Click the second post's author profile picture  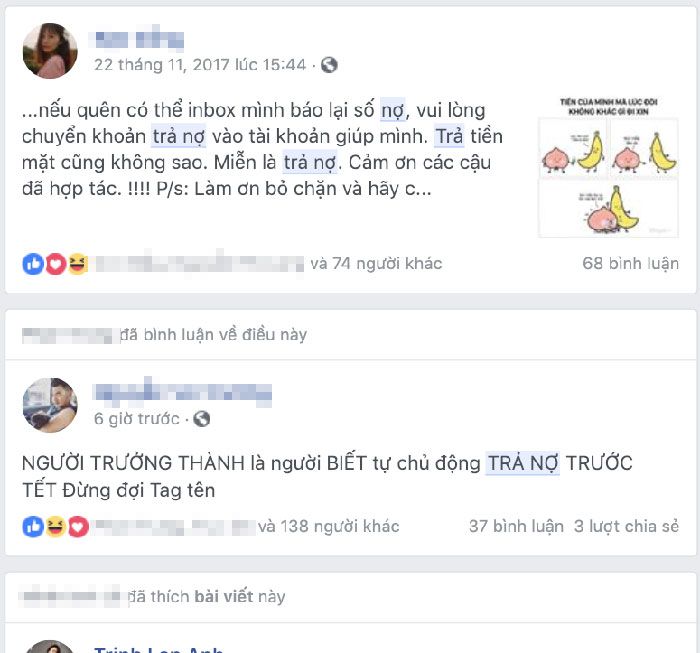click(x=50, y=405)
